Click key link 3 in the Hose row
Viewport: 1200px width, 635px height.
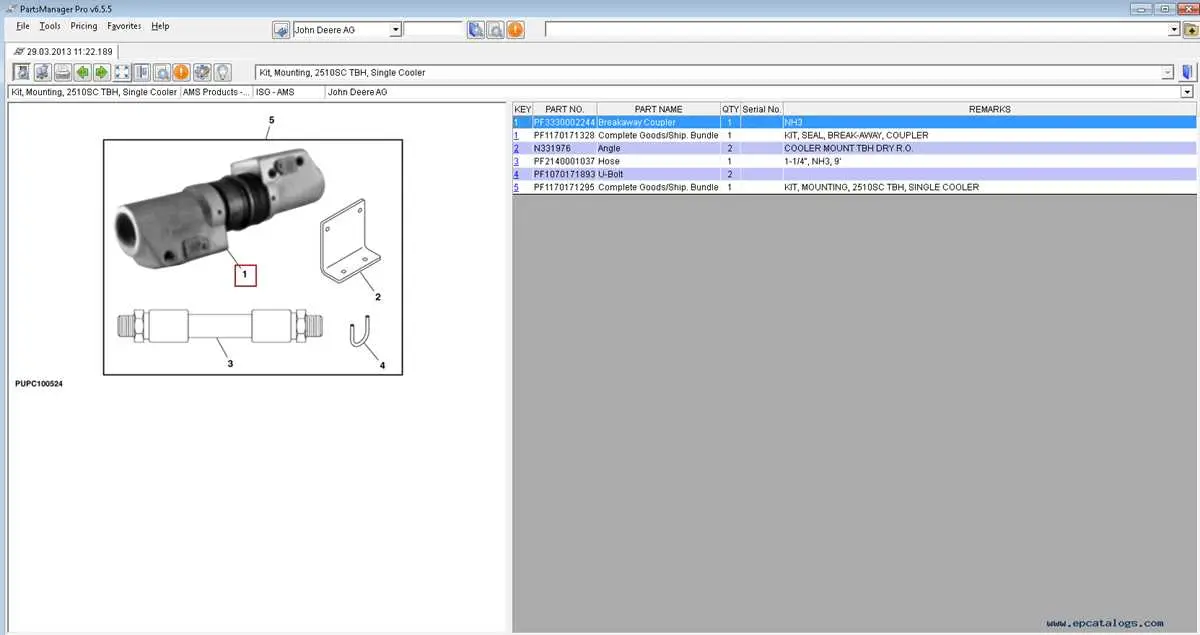click(x=516, y=161)
